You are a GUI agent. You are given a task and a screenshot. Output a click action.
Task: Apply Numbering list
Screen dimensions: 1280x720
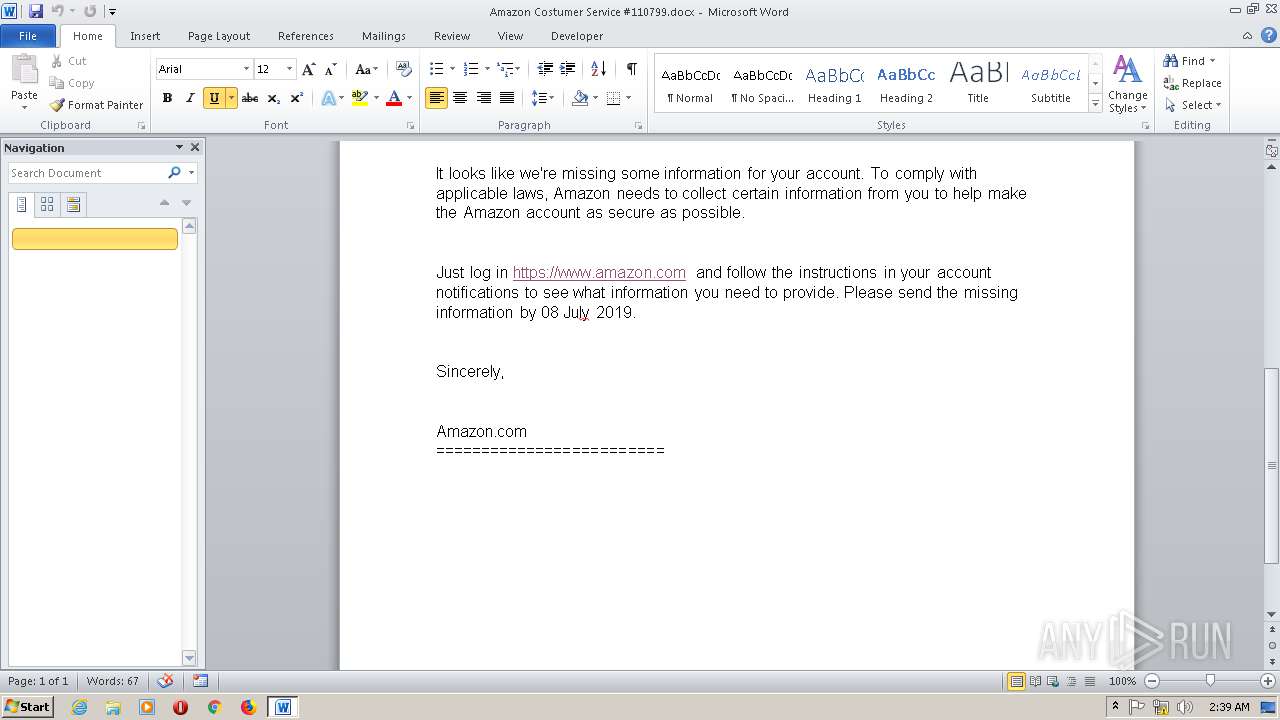coord(471,69)
